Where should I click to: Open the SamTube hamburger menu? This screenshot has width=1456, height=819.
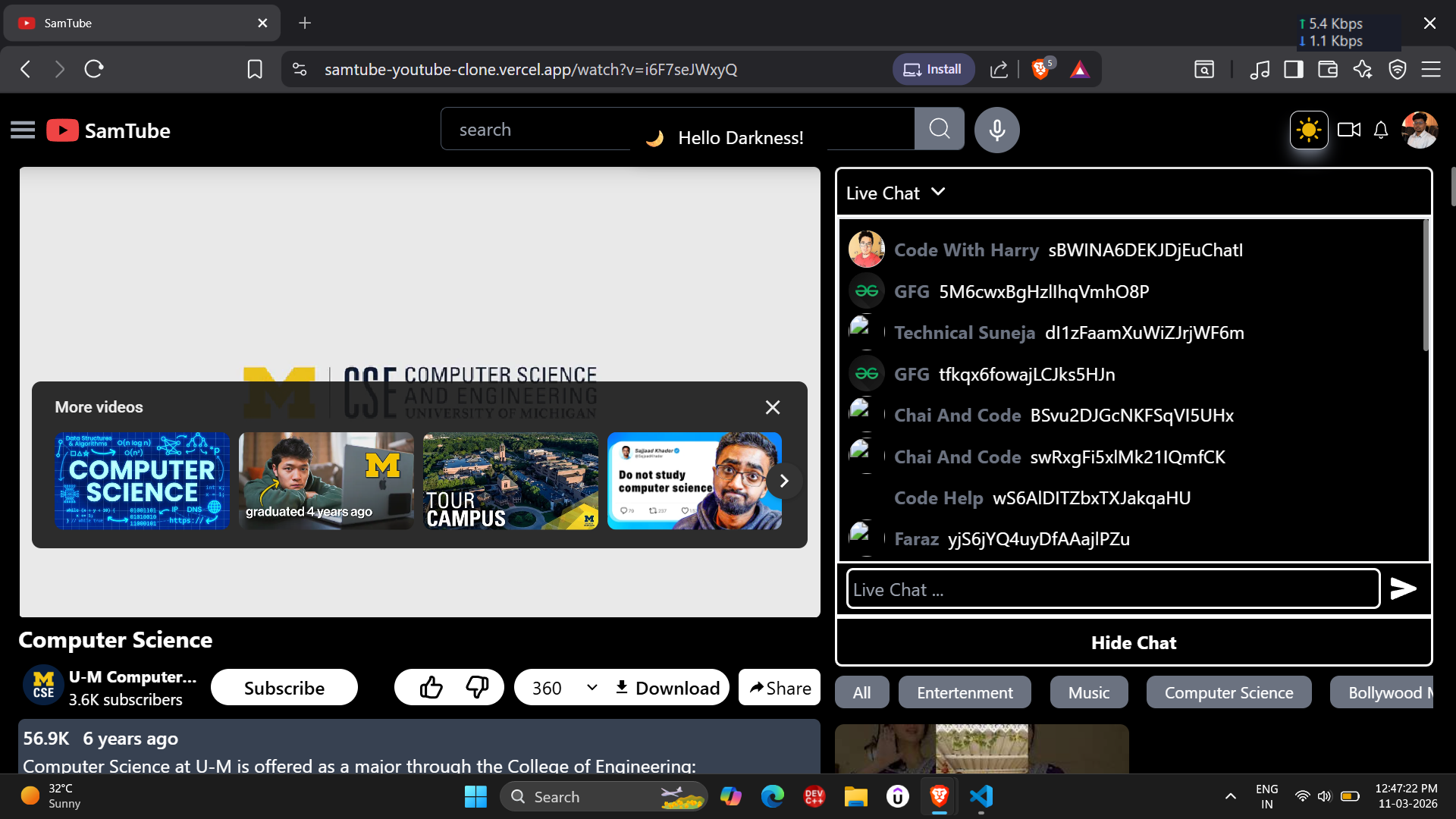(23, 130)
